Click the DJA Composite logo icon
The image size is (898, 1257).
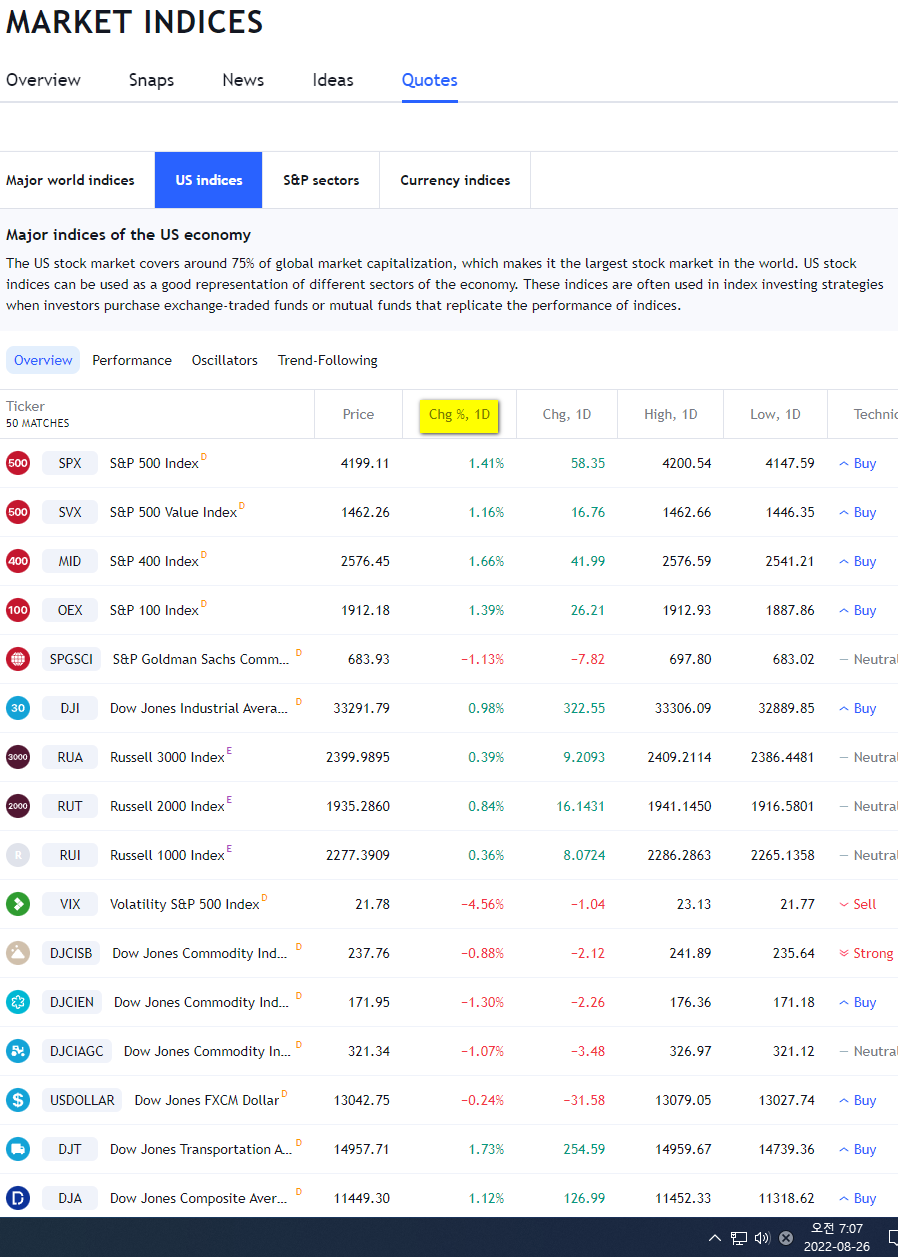click(x=18, y=1198)
